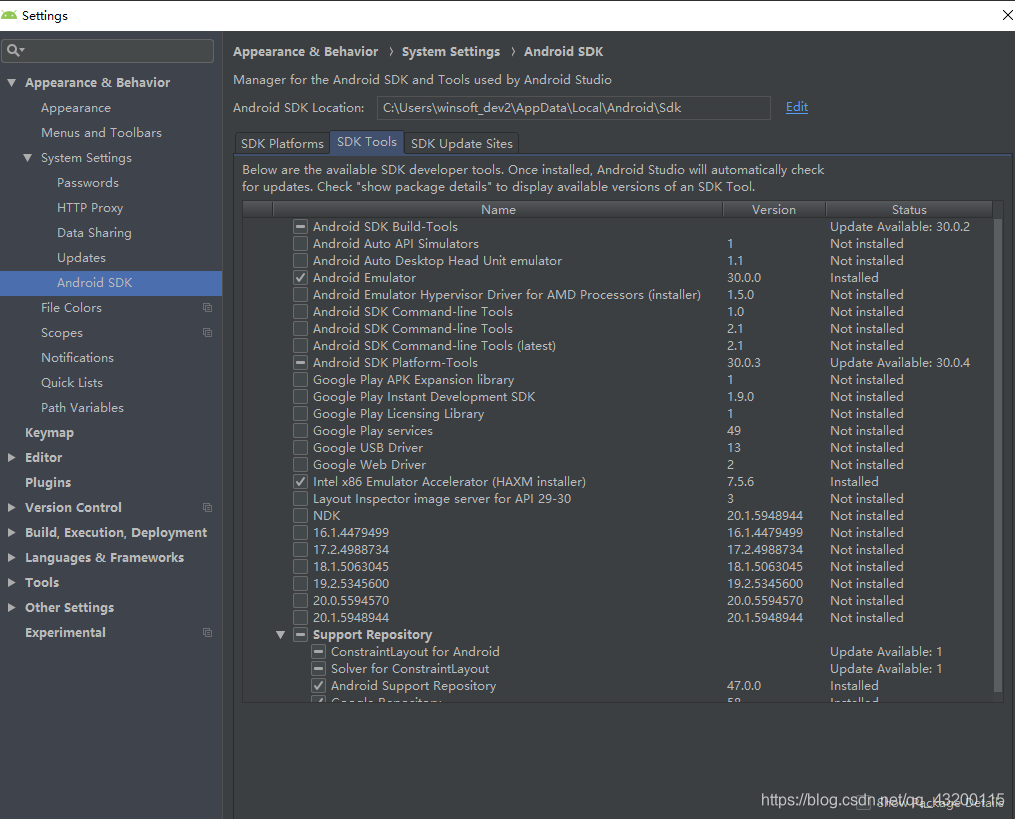Click the Edit link for SDK location
Screen dimensions: 1015x819
(x=796, y=107)
